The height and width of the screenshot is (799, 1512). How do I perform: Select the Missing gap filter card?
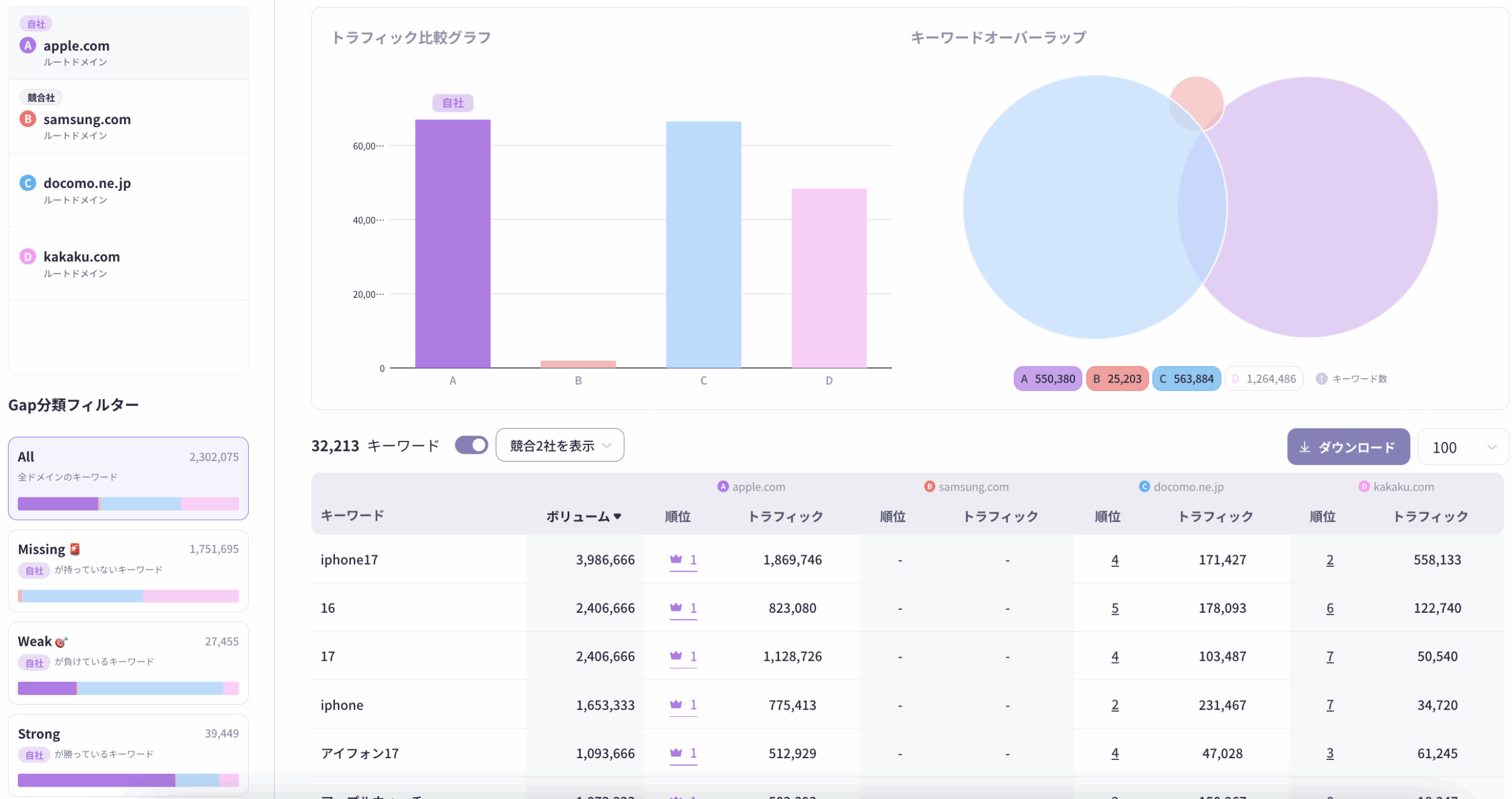(128, 570)
